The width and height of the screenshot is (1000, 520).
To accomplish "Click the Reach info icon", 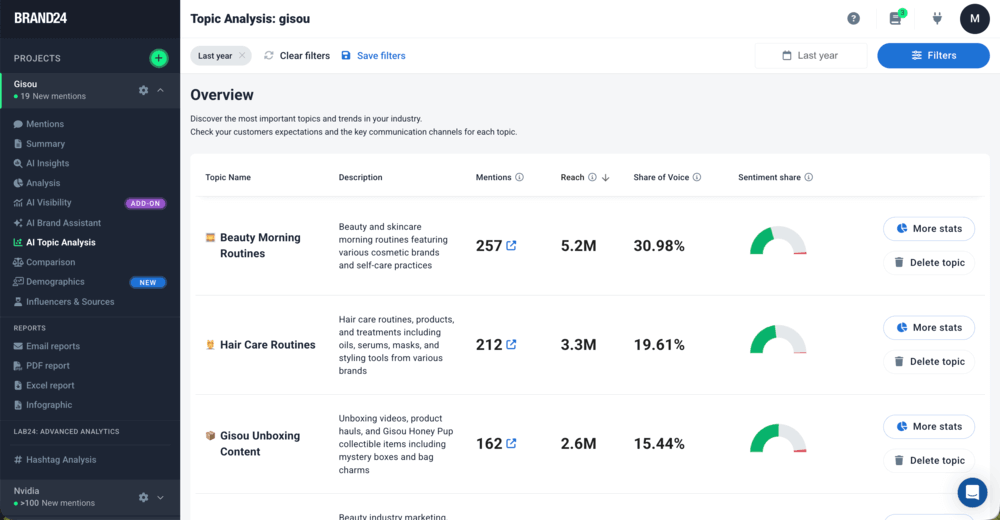I will click(592, 178).
